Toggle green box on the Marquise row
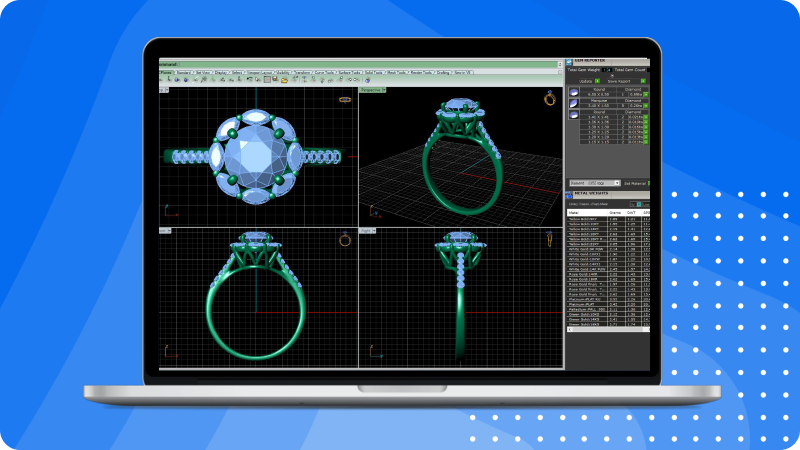This screenshot has height=450, width=800. [x=646, y=106]
